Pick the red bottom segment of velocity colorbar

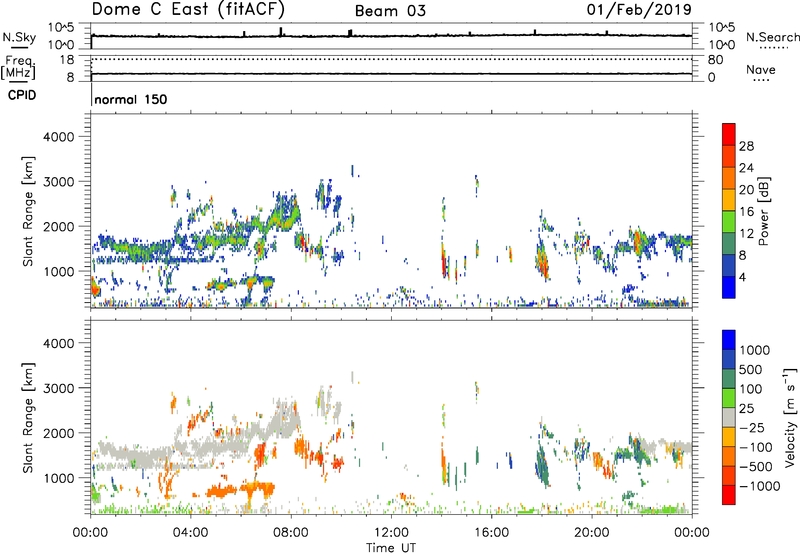729,495
